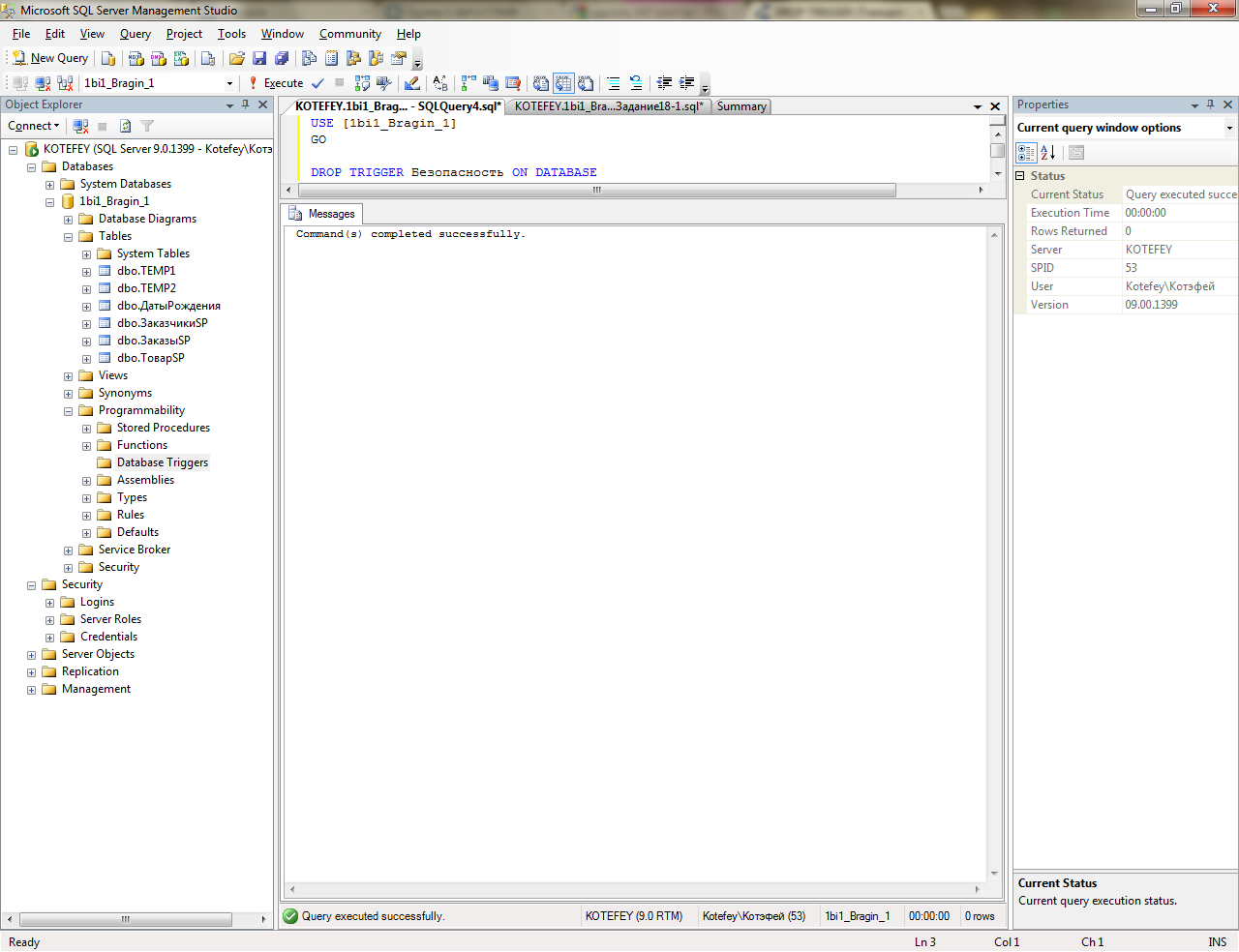
Task: Select the Database Triggers folder
Action: tap(163, 462)
